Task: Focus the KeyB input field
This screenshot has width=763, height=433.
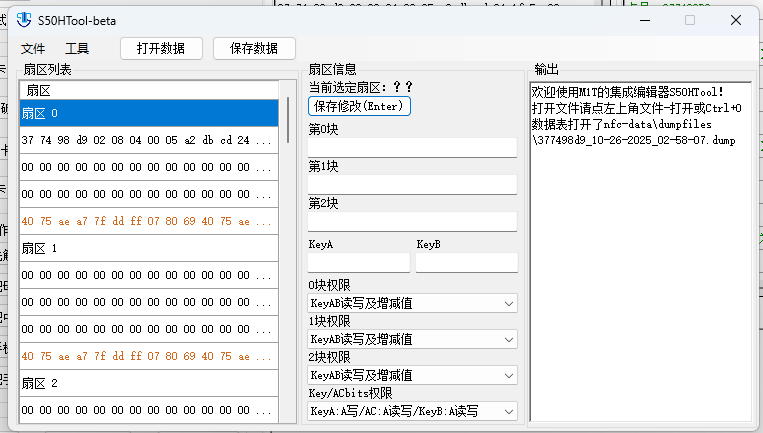Action: pyautogui.click(x=466, y=263)
